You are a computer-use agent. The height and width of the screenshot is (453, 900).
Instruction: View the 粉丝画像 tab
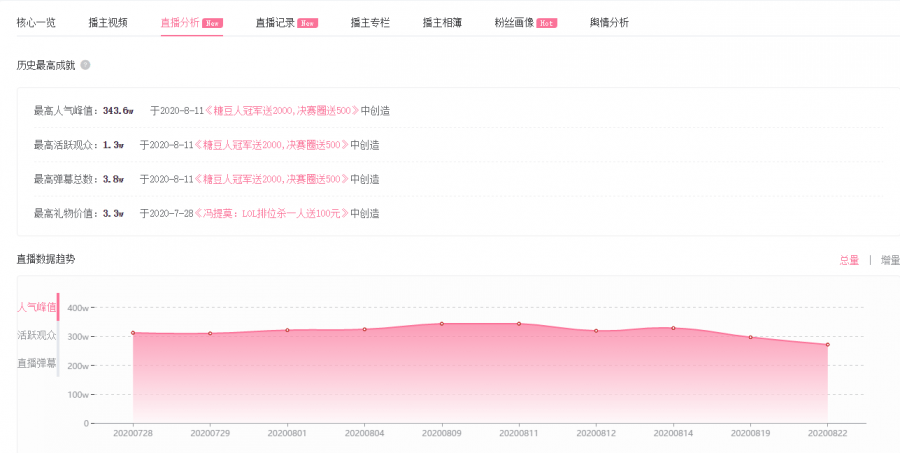pyautogui.click(x=514, y=22)
